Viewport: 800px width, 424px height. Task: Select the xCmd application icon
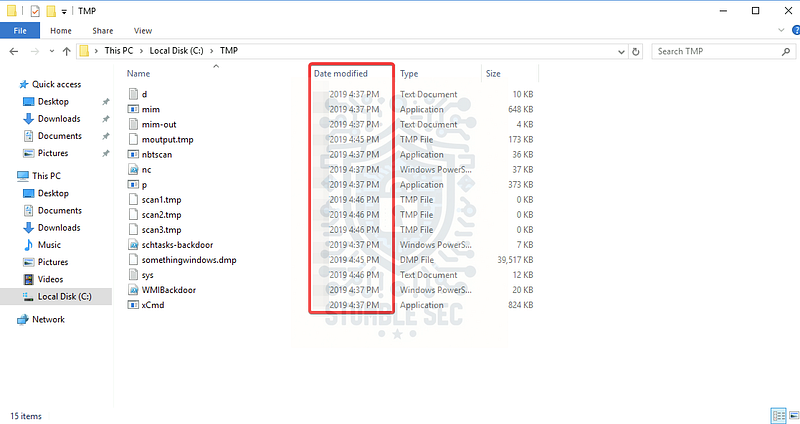point(133,305)
